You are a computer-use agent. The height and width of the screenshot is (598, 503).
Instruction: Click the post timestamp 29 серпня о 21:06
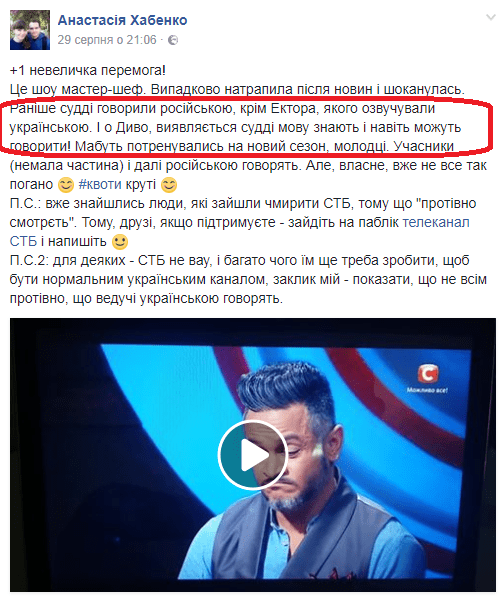107,40
